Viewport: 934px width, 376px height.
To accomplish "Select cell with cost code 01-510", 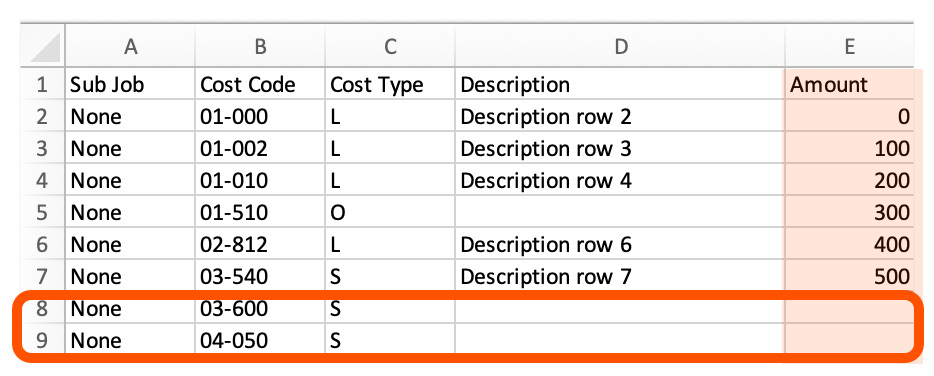I will (260, 213).
